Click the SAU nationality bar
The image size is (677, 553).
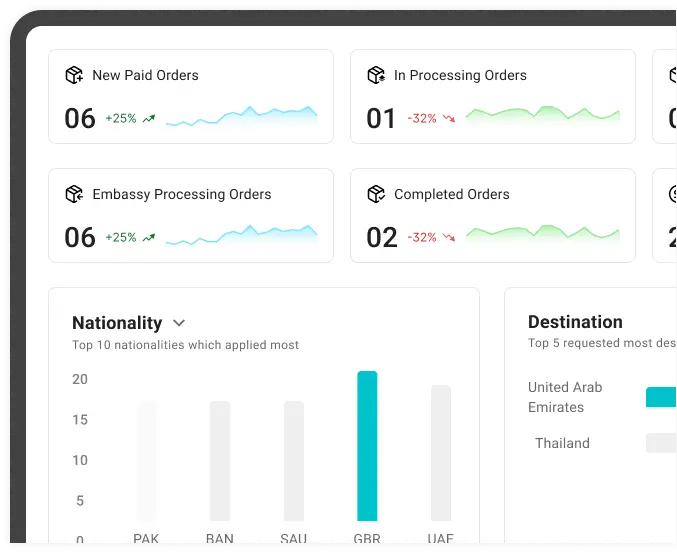(x=294, y=460)
